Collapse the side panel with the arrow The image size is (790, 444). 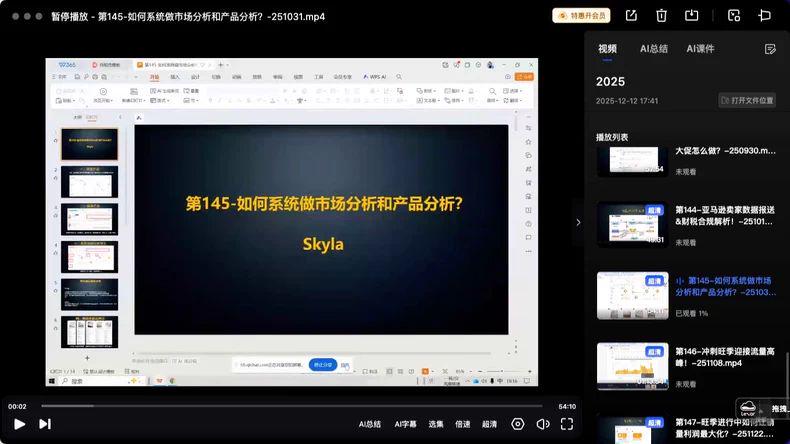pyautogui.click(x=578, y=222)
